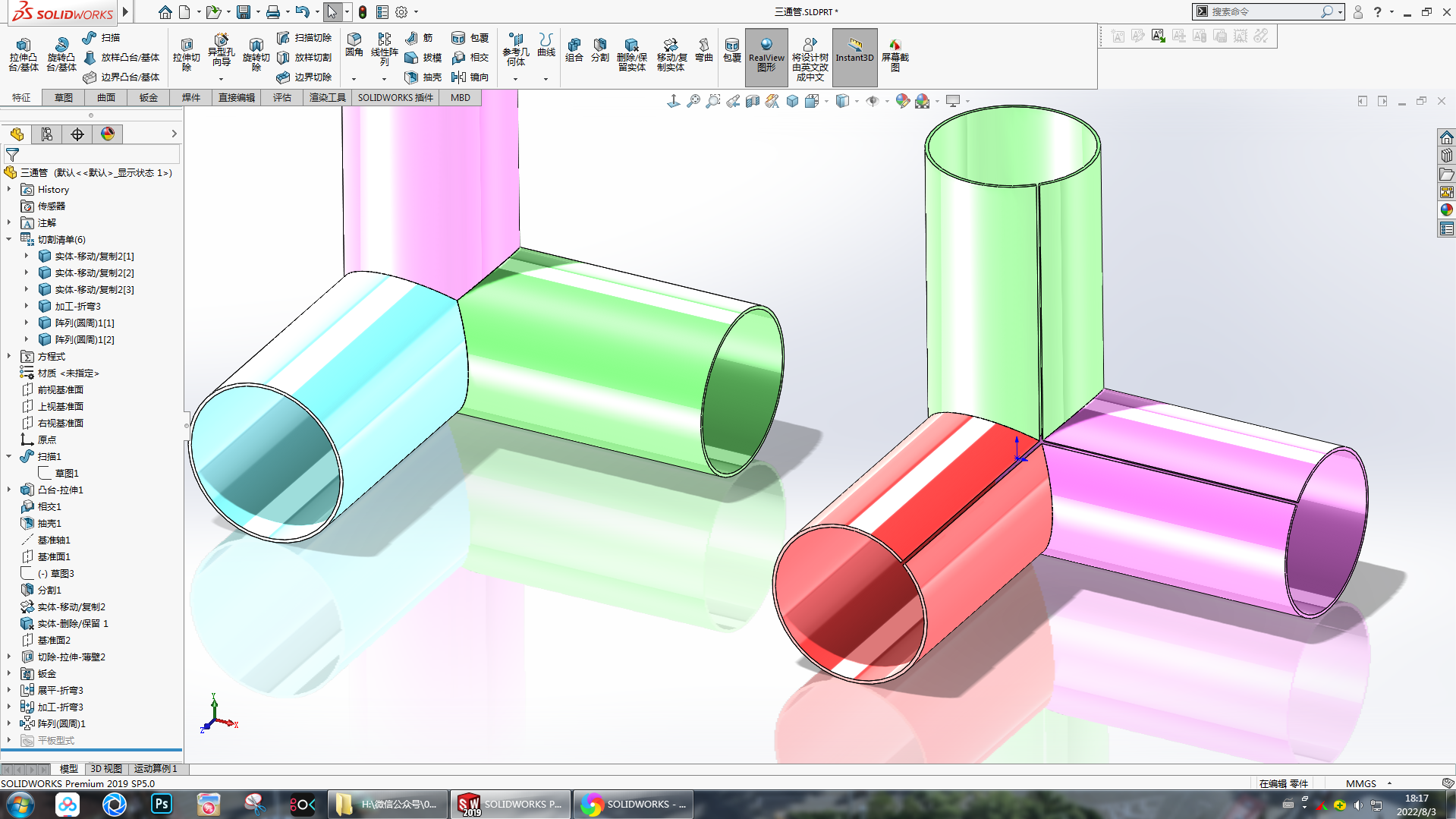This screenshot has height=819, width=1456.
Task: Choose the 扫描 sweep tool
Action: click(x=101, y=37)
